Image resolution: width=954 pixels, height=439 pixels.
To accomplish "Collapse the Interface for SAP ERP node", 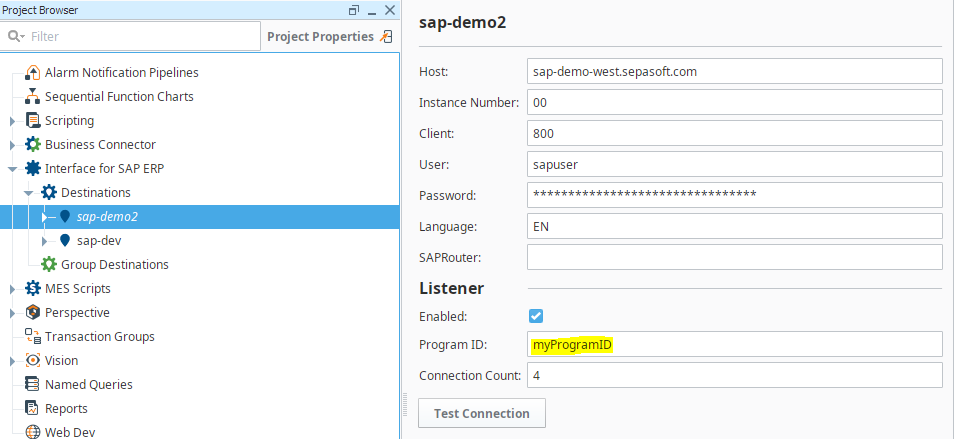I will click(13, 169).
